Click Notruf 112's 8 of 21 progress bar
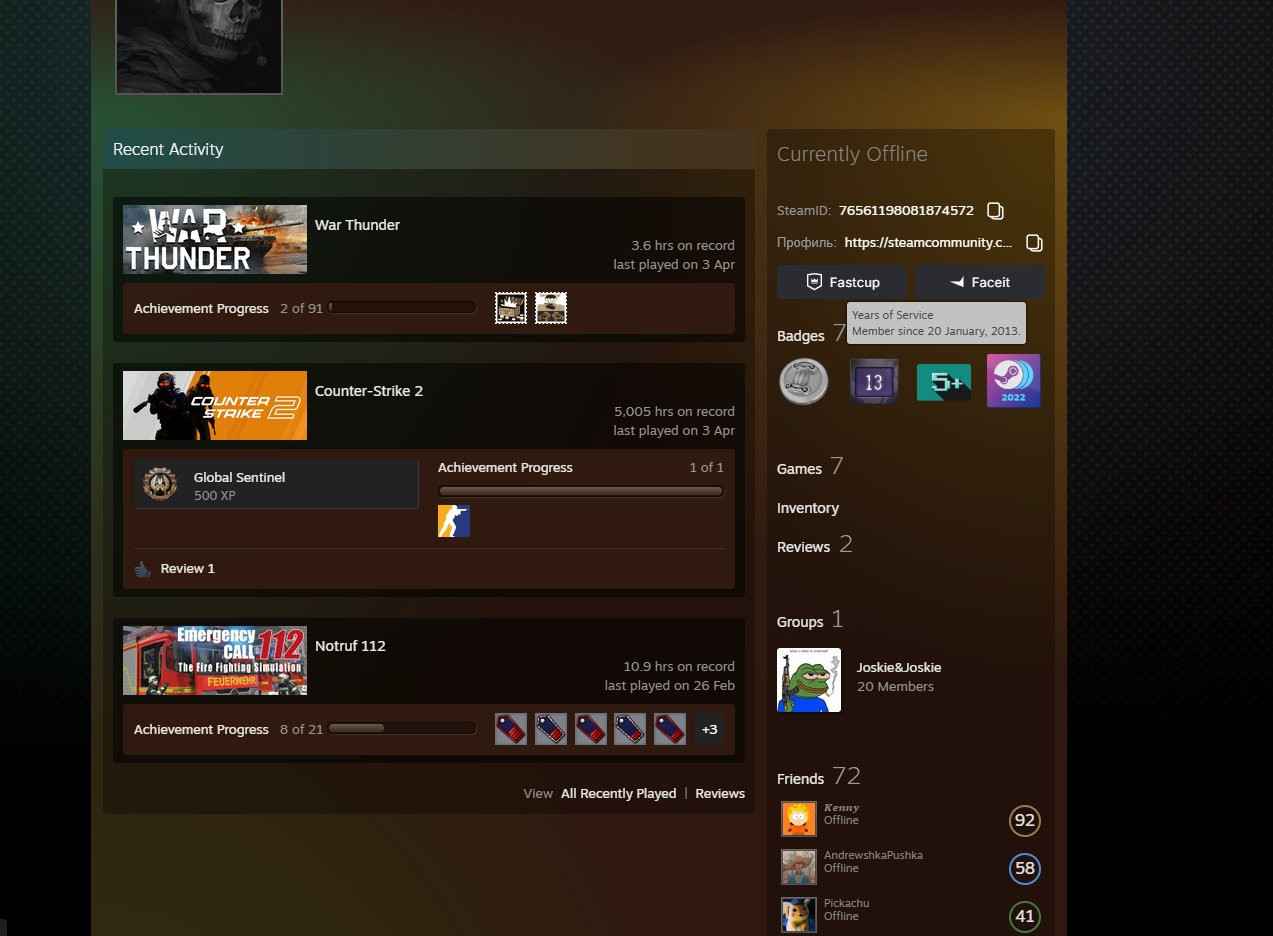 coord(402,729)
